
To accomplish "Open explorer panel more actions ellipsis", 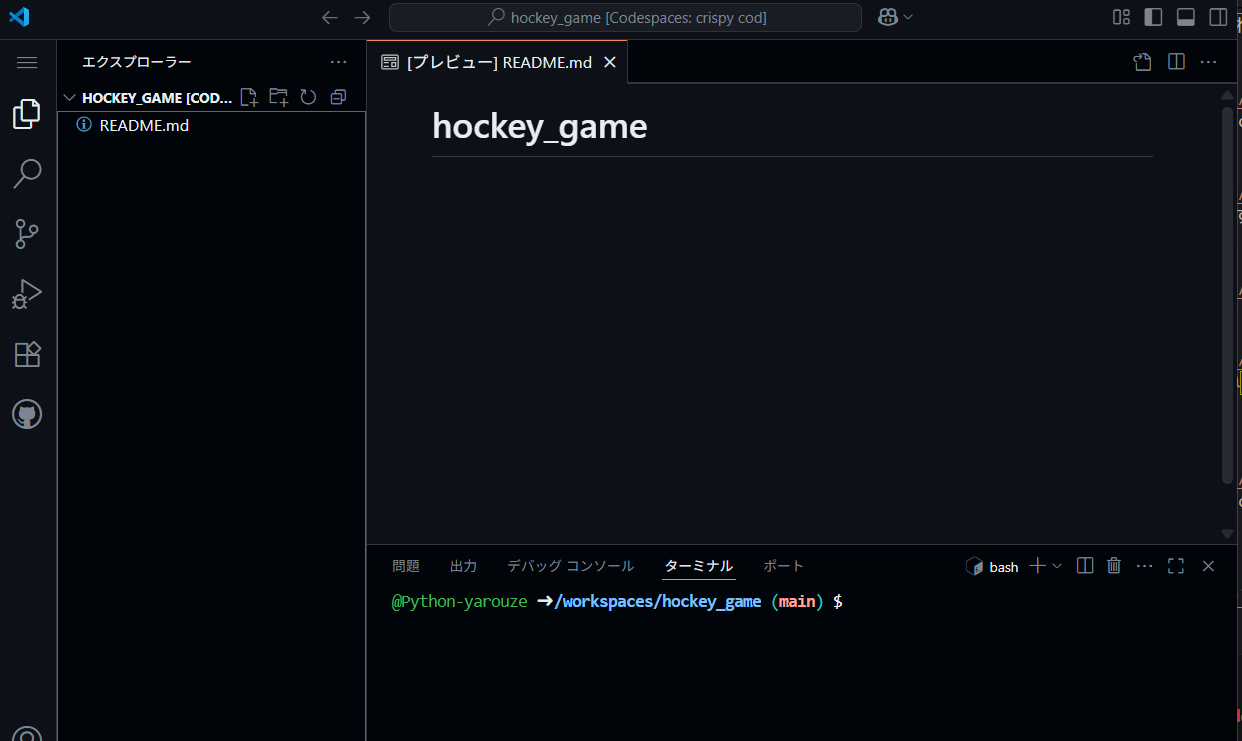I will (x=339, y=62).
